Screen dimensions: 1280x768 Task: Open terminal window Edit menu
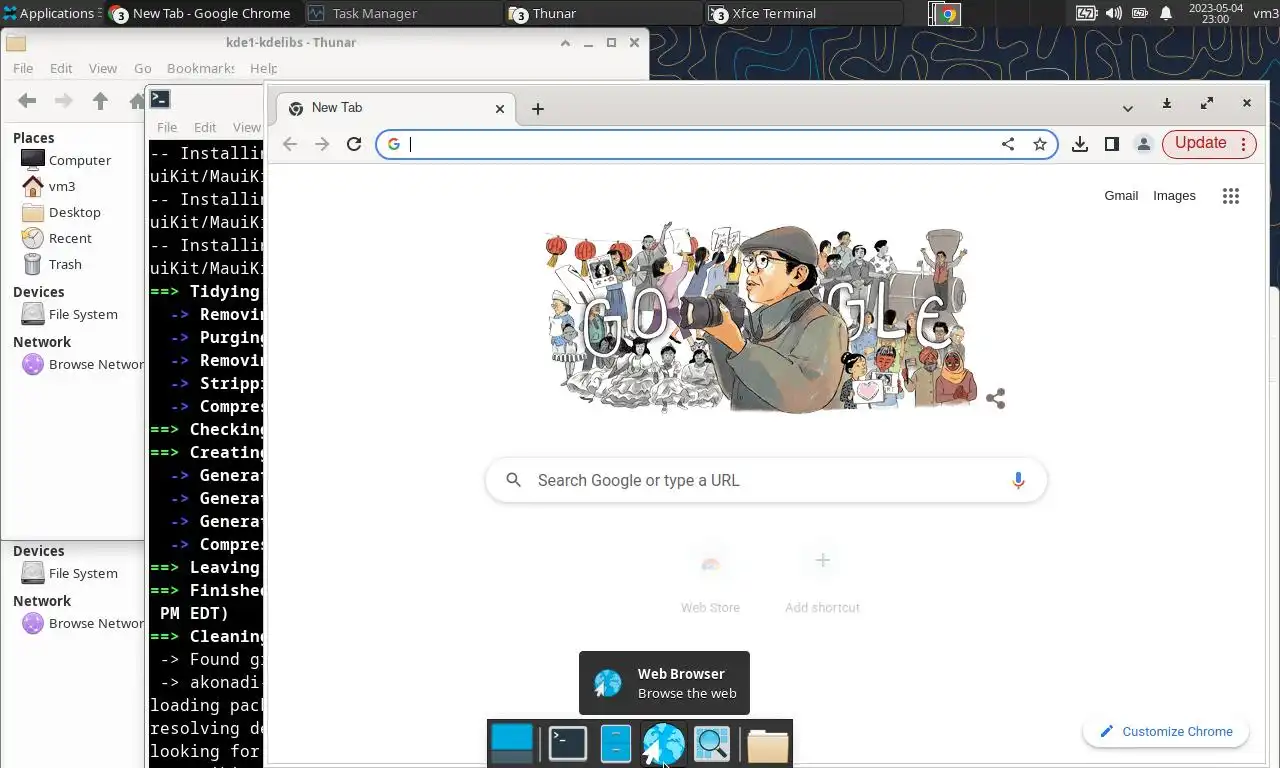pyautogui.click(x=205, y=127)
